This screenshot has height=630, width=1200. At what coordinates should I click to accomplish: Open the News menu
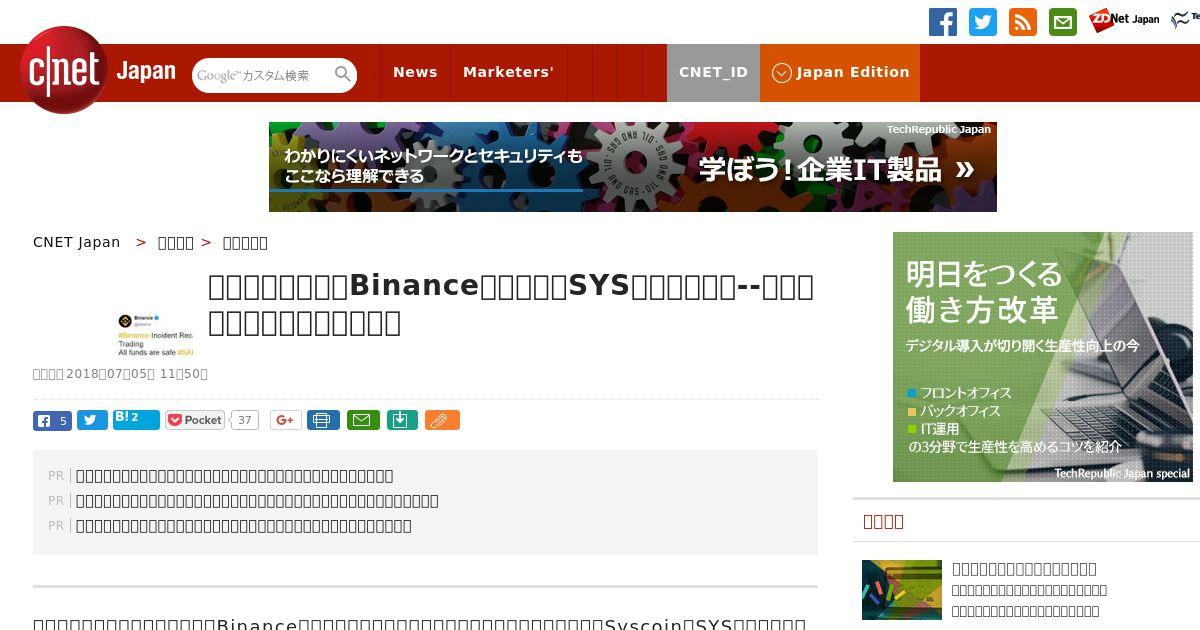pos(415,72)
